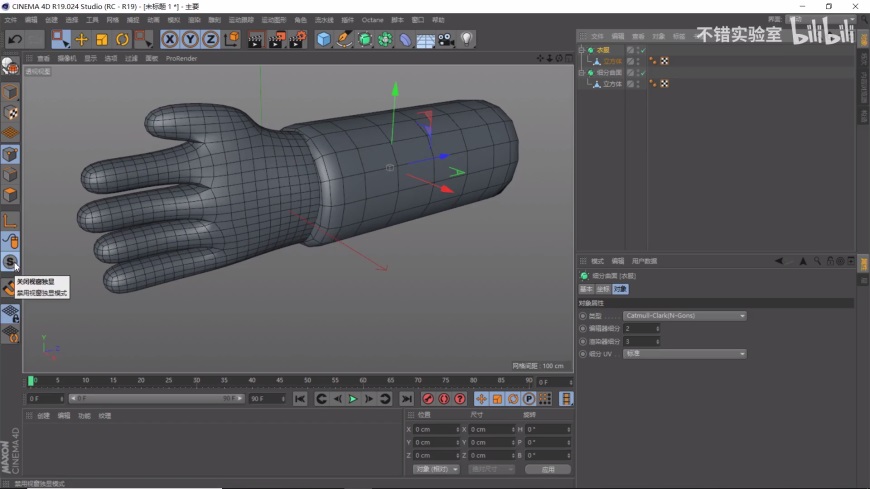Toggle the layer square of 衣服 object
The height and width of the screenshot is (489, 870).
[x=630, y=49]
